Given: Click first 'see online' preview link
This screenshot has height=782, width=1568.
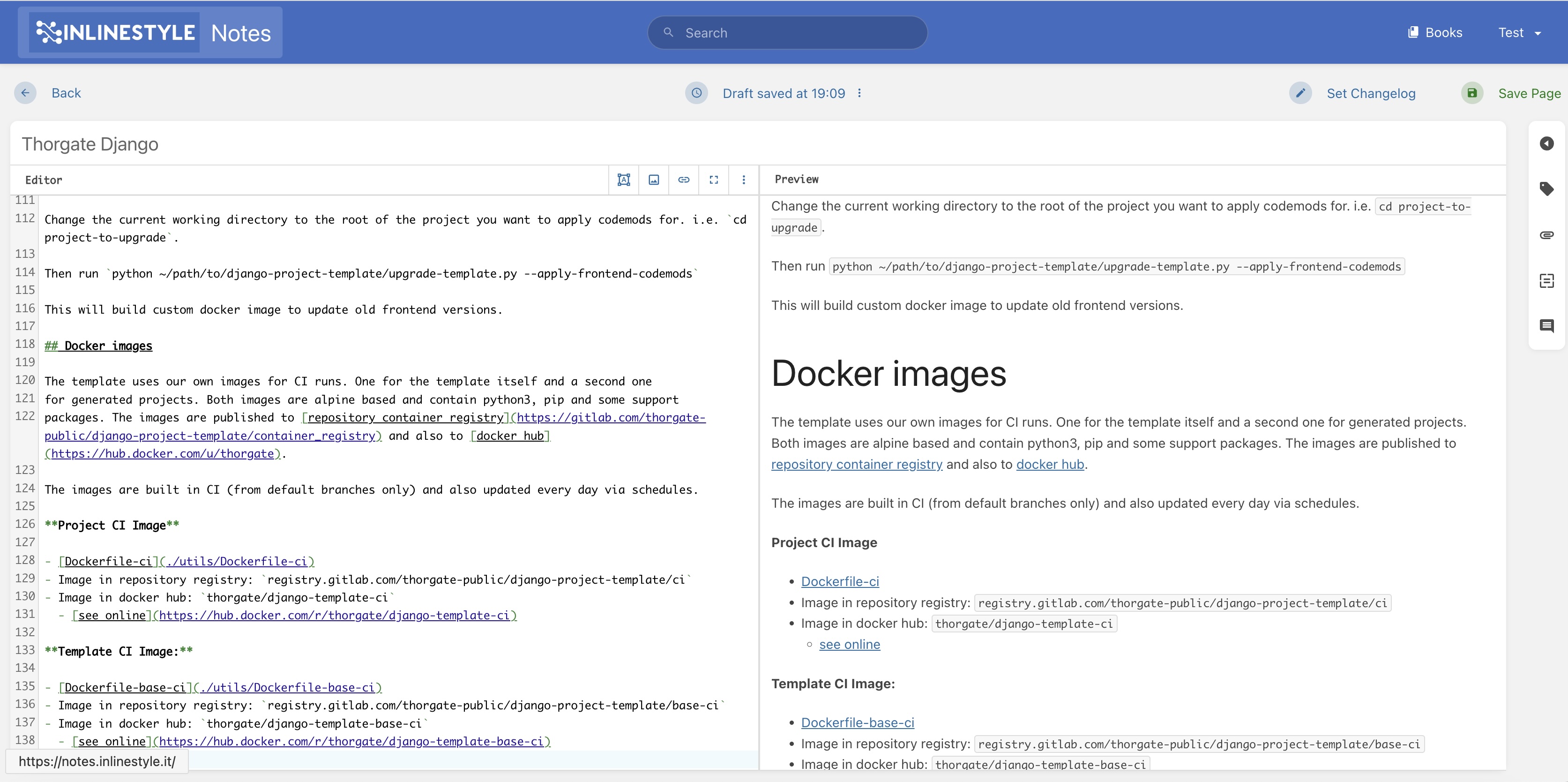Looking at the screenshot, I should [x=849, y=644].
